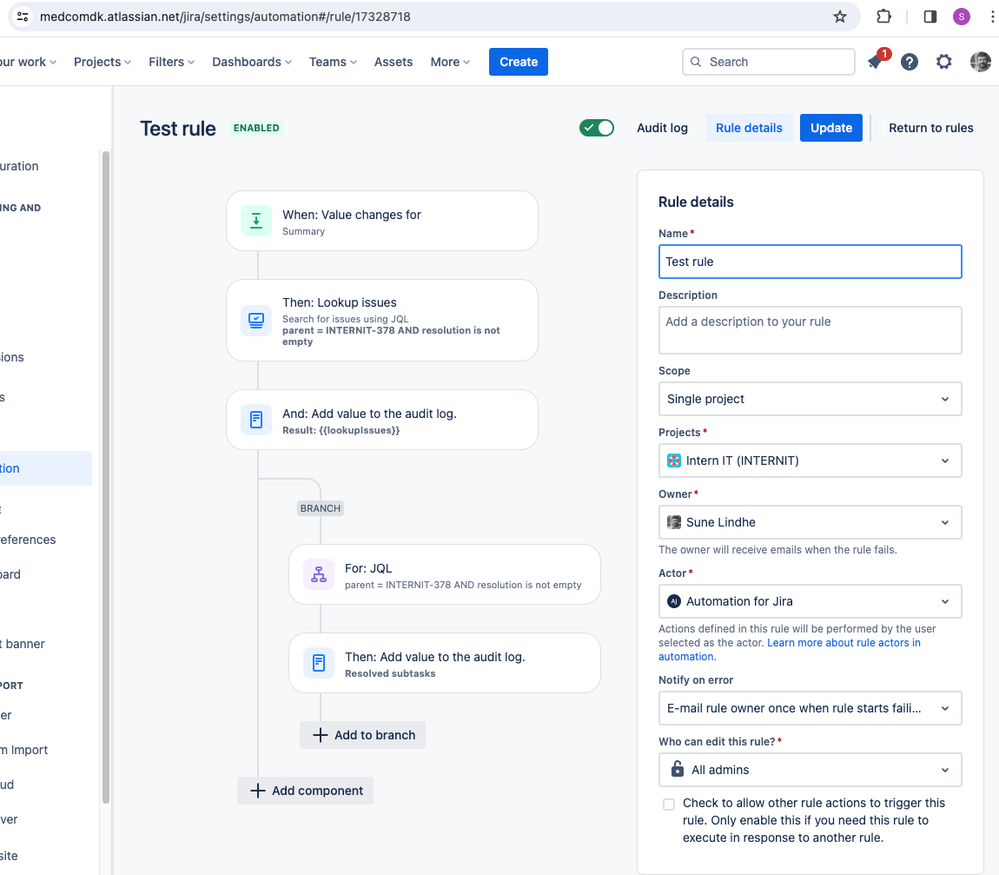Screen dimensions: 999x875
Task: Click the ENABLED status badge
Action: tap(256, 127)
